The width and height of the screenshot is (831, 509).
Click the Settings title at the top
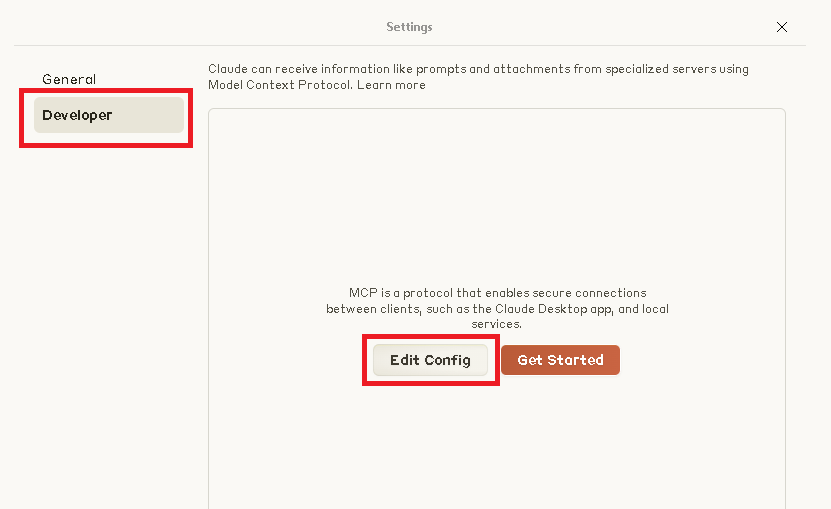click(409, 27)
